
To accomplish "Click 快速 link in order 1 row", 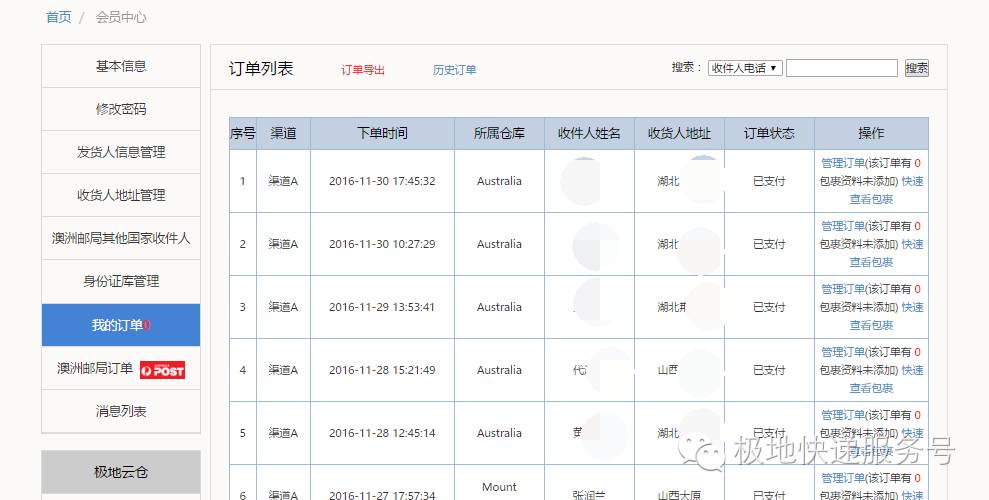I will pos(913,181).
